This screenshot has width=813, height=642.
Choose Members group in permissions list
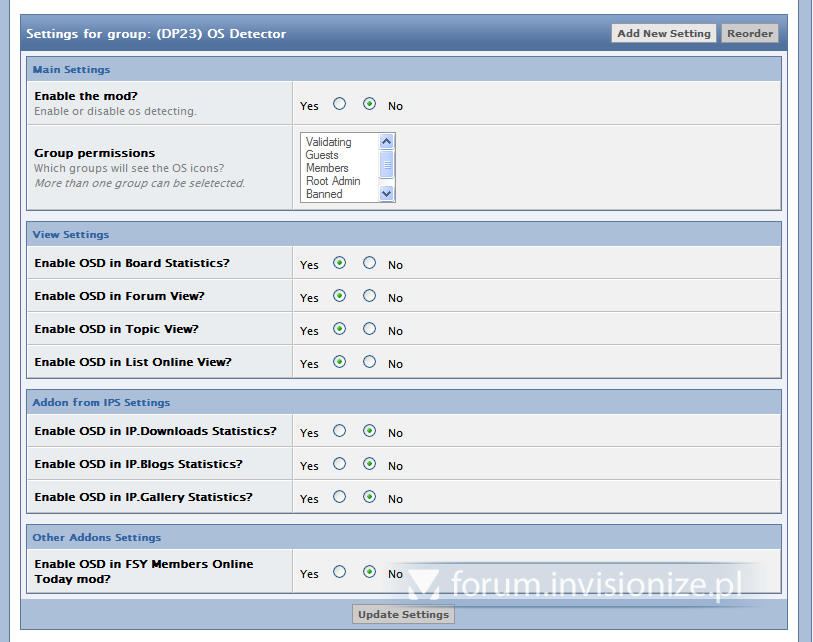click(x=327, y=168)
